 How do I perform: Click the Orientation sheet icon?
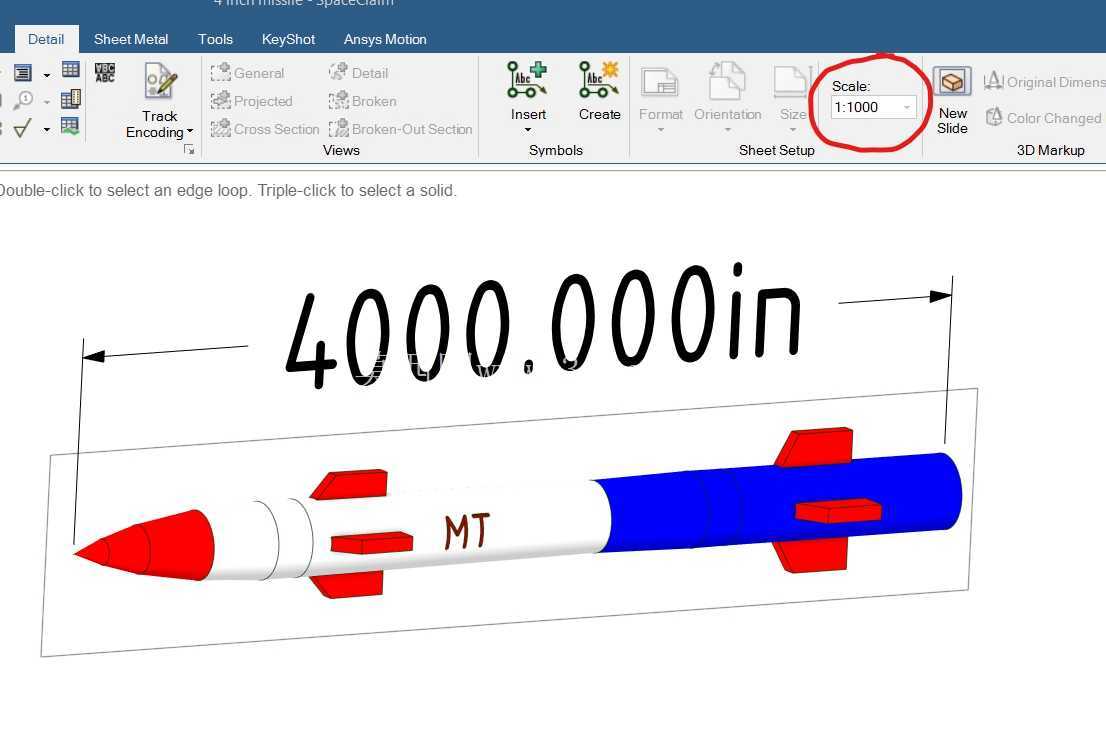[x=727, y=80]
